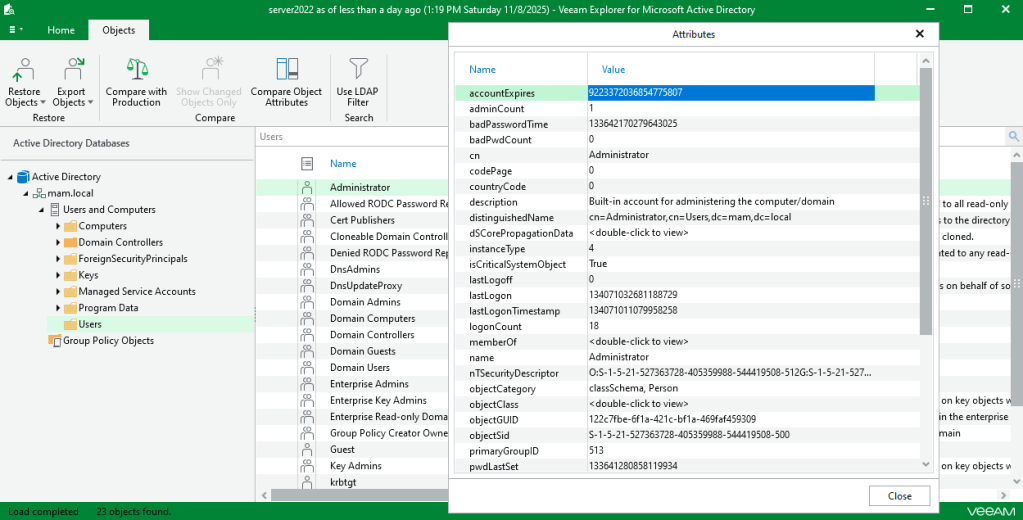
Task: Click the search magnifier icon
Action: (x=1013, y=137)
